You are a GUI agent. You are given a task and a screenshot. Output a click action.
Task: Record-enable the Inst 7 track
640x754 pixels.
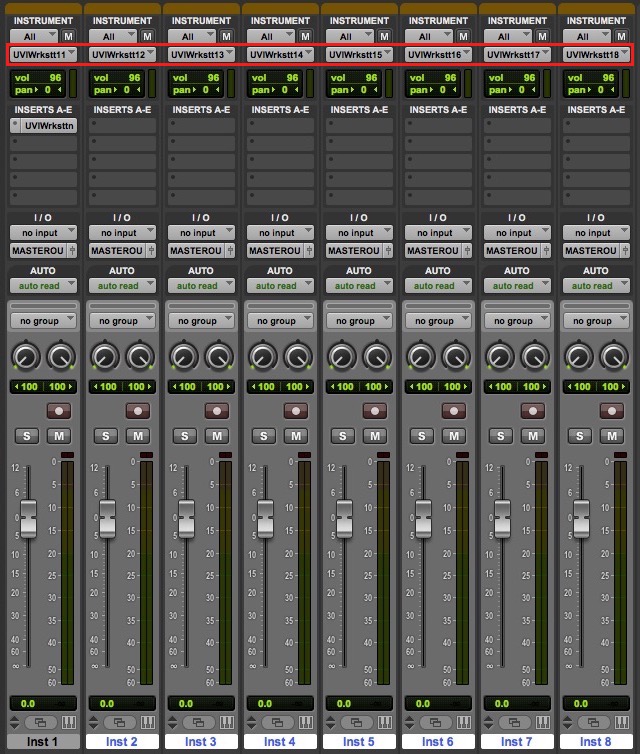(x=533, y=411)
